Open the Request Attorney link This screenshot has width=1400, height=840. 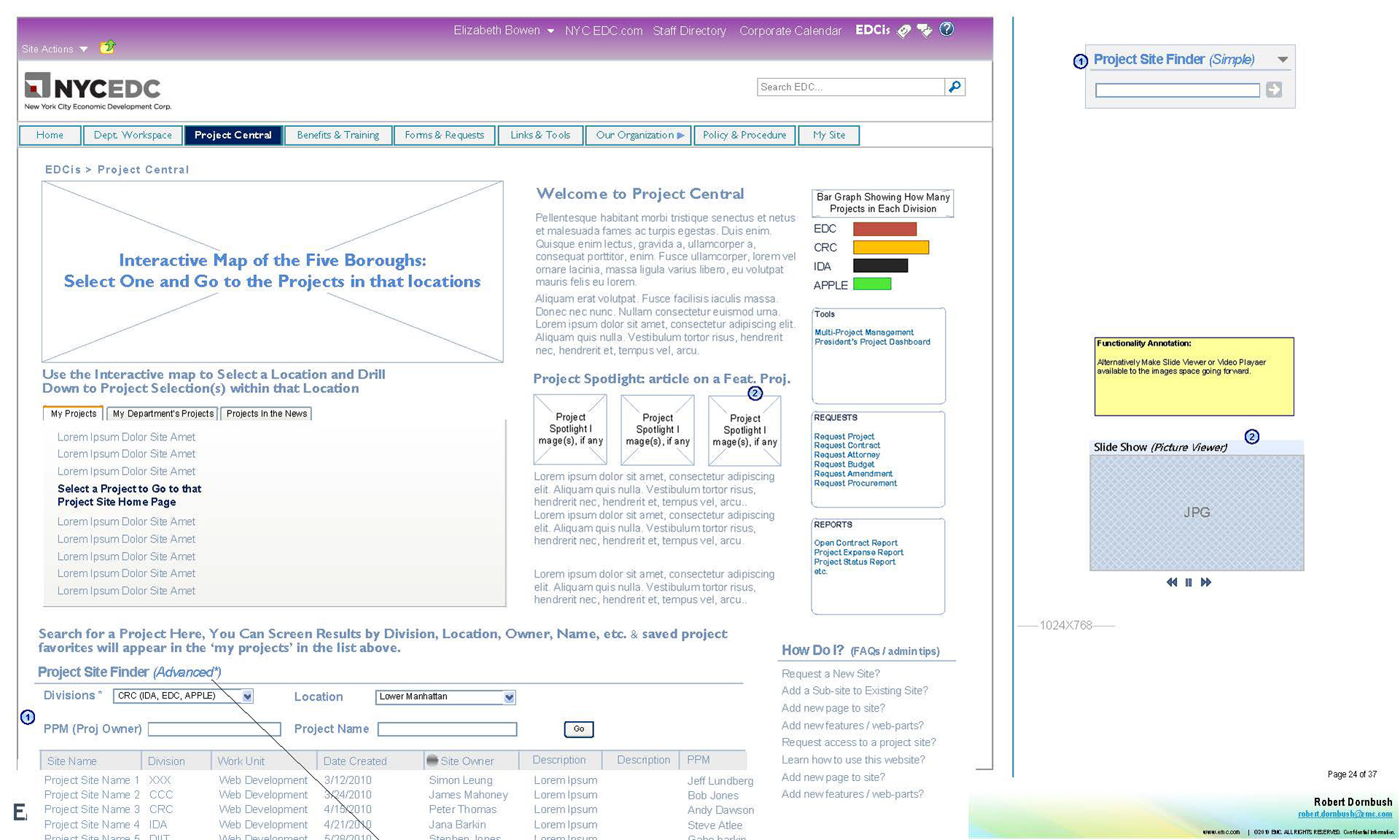coord(847,454)
